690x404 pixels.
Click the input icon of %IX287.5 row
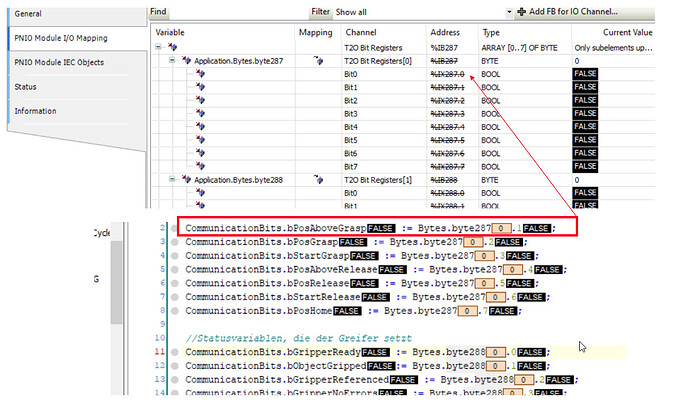(201, 140)
